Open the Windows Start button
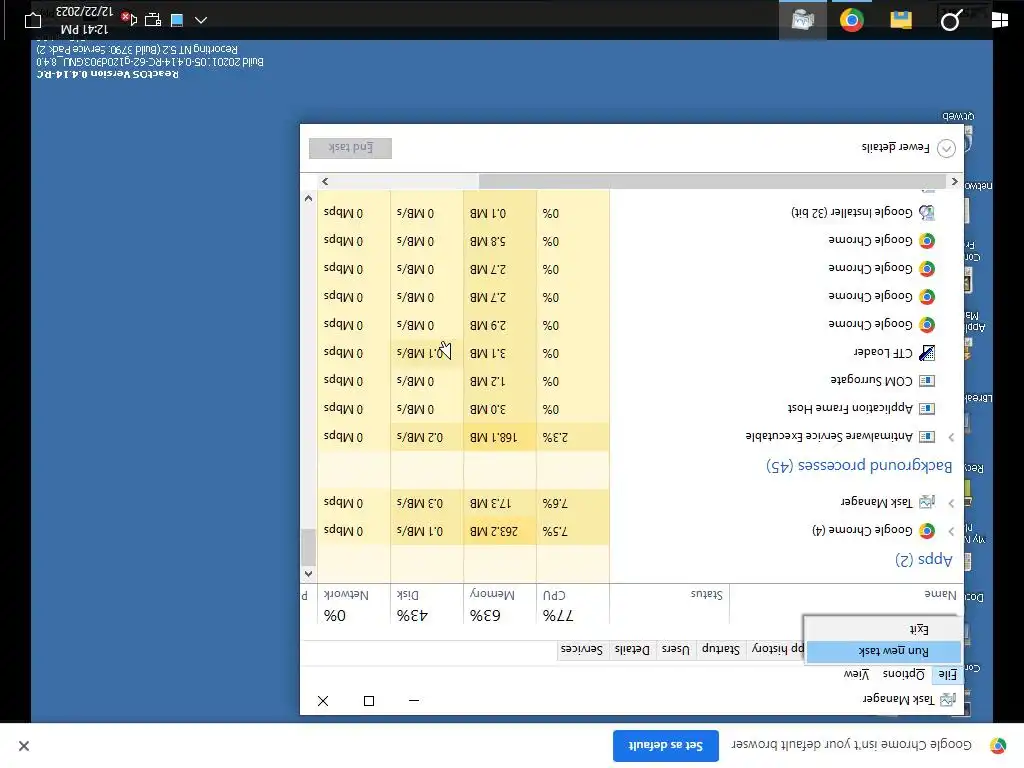 pyautogui.click(x=1000, y=20)
